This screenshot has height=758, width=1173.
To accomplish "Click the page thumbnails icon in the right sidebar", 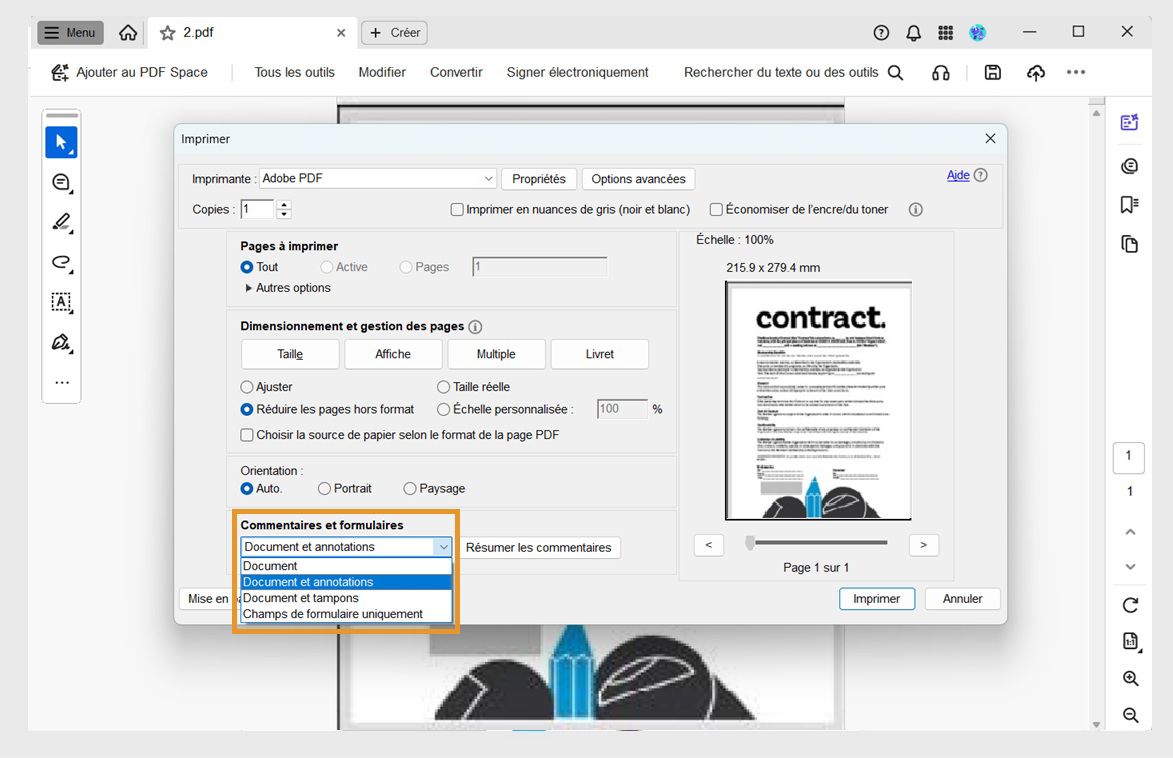I will coord(1129,241).
